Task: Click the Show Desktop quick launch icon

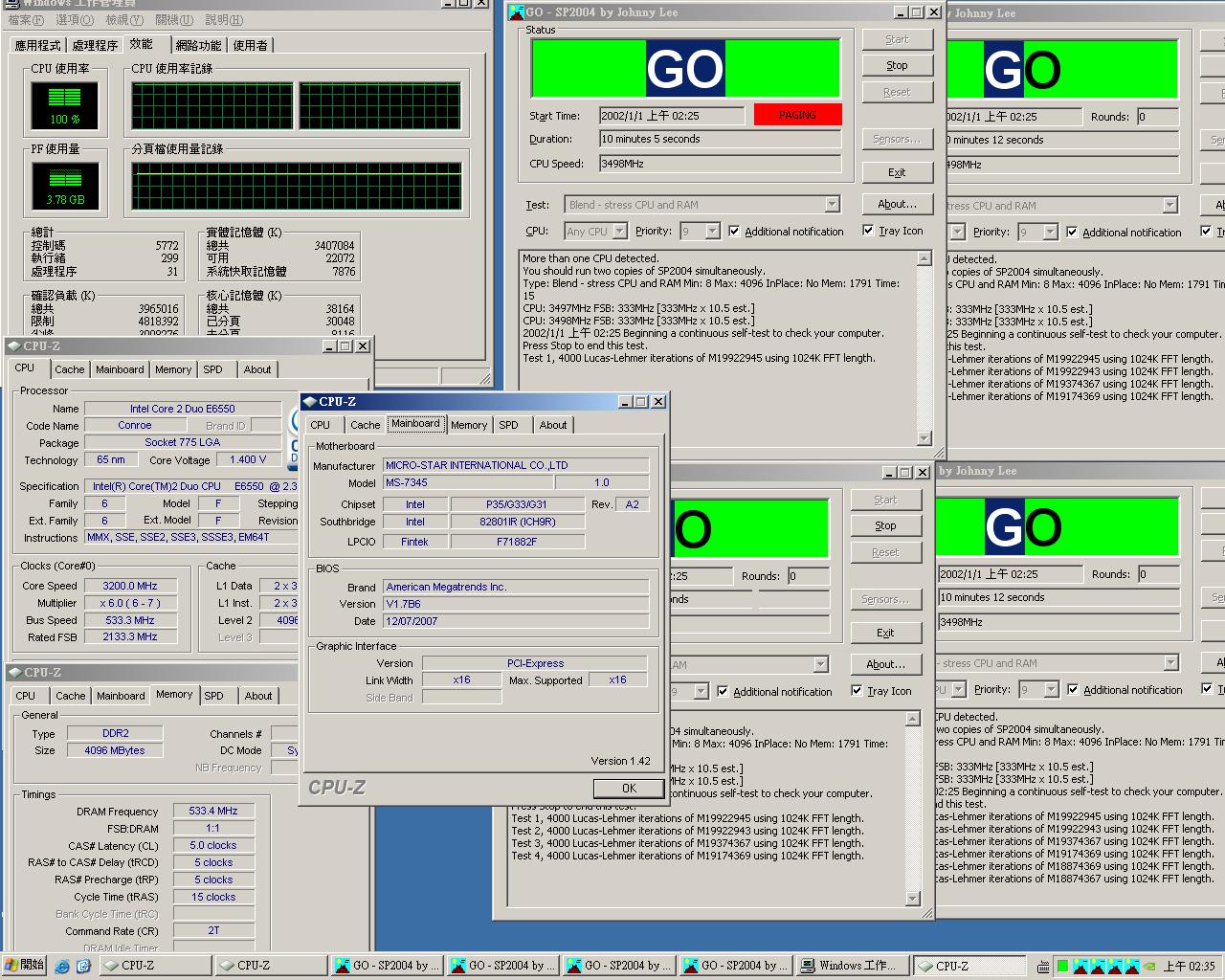Action: (x=82, y=966)
